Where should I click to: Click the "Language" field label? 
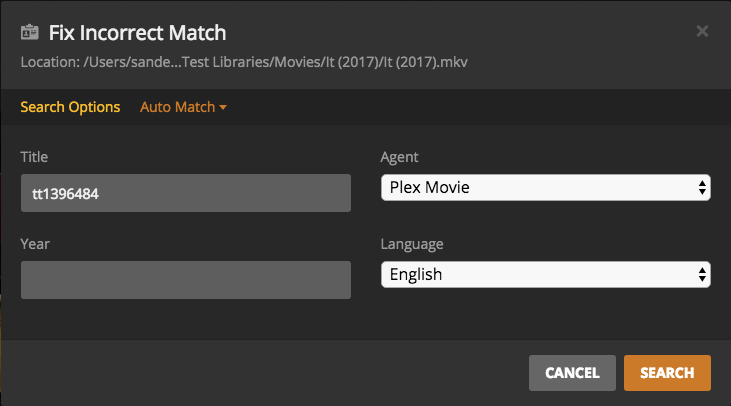pos(412,243)
